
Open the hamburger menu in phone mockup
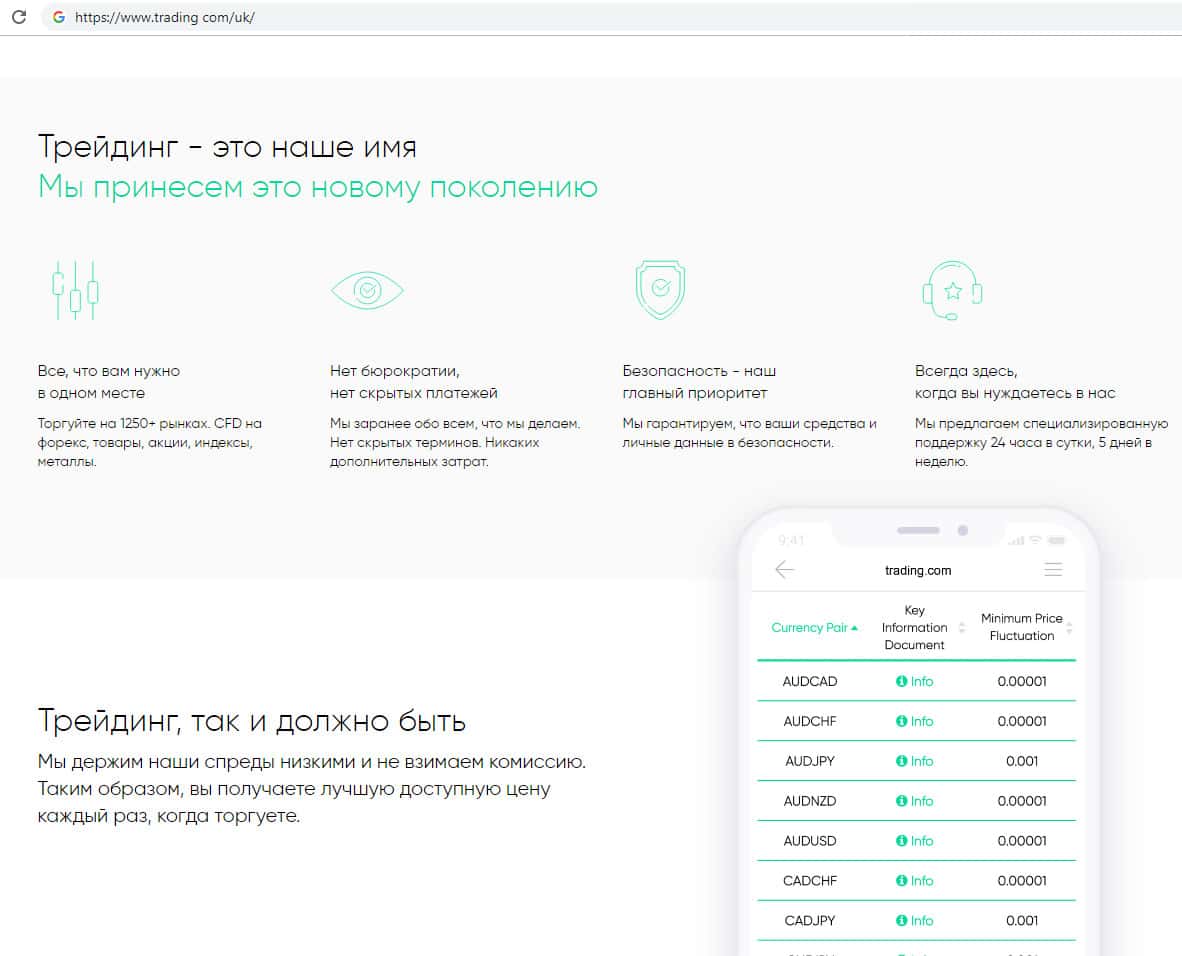click(1052, 570)
